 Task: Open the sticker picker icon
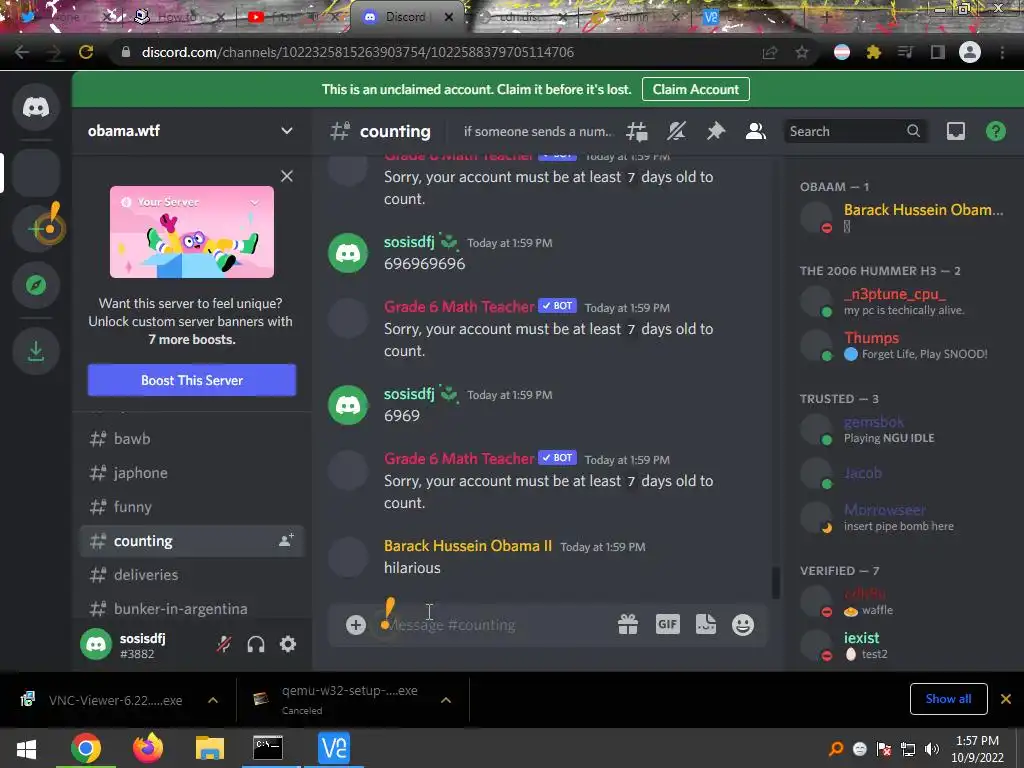(706, 625)
